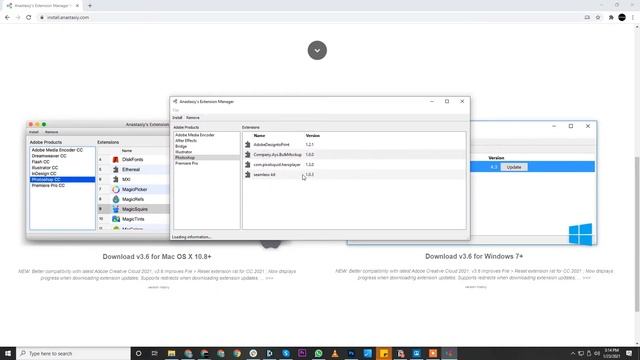Select After Effects in the Adobe Products list

coord(186,140)
